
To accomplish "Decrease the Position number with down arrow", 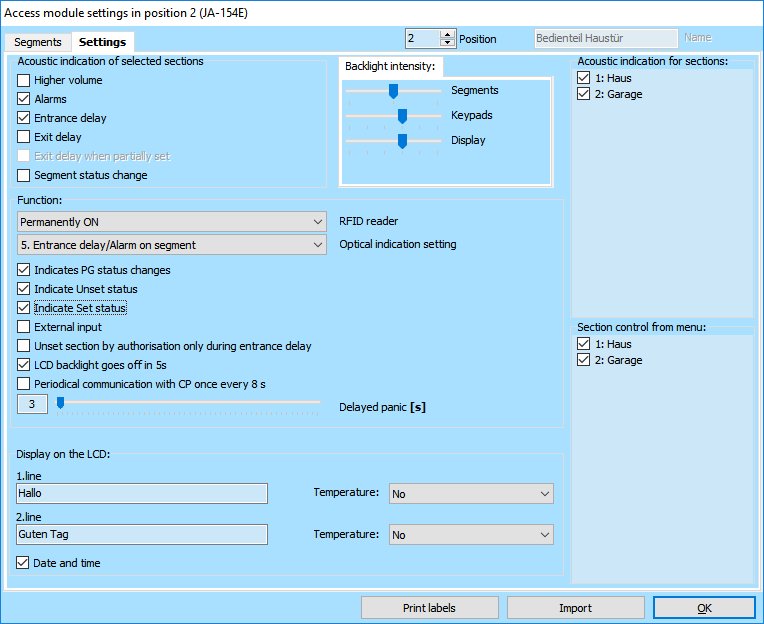I will tap(447, 43).
